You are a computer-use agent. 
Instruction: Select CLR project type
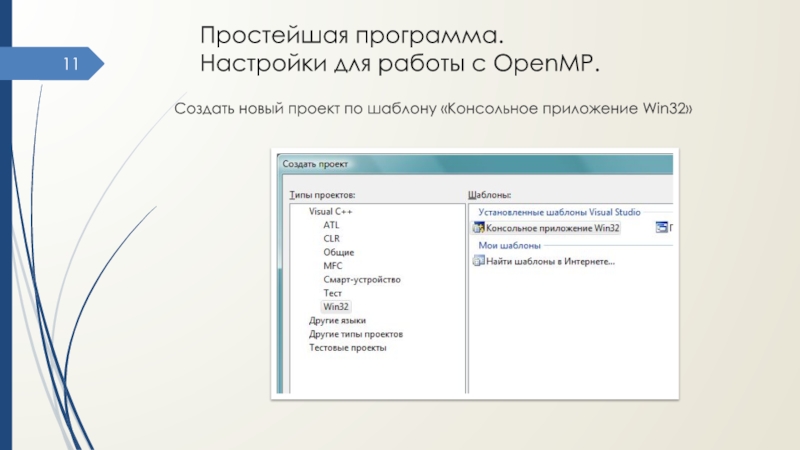tap(331, 239)
